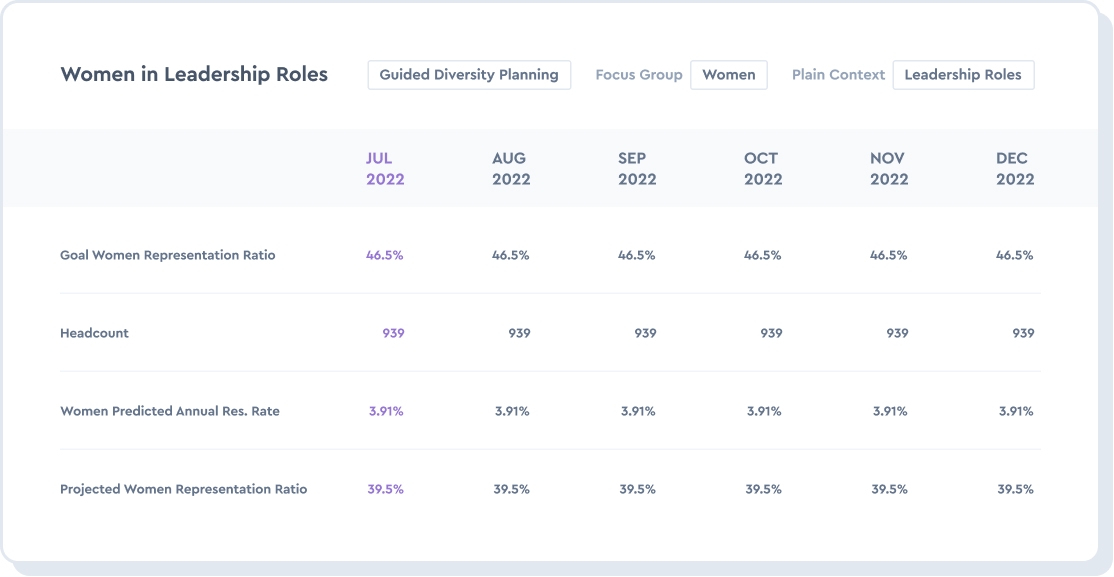This screenshot has height=577, width=1114.
Task: Click the July predicted rate 3.91%
Action: point(383,411)
